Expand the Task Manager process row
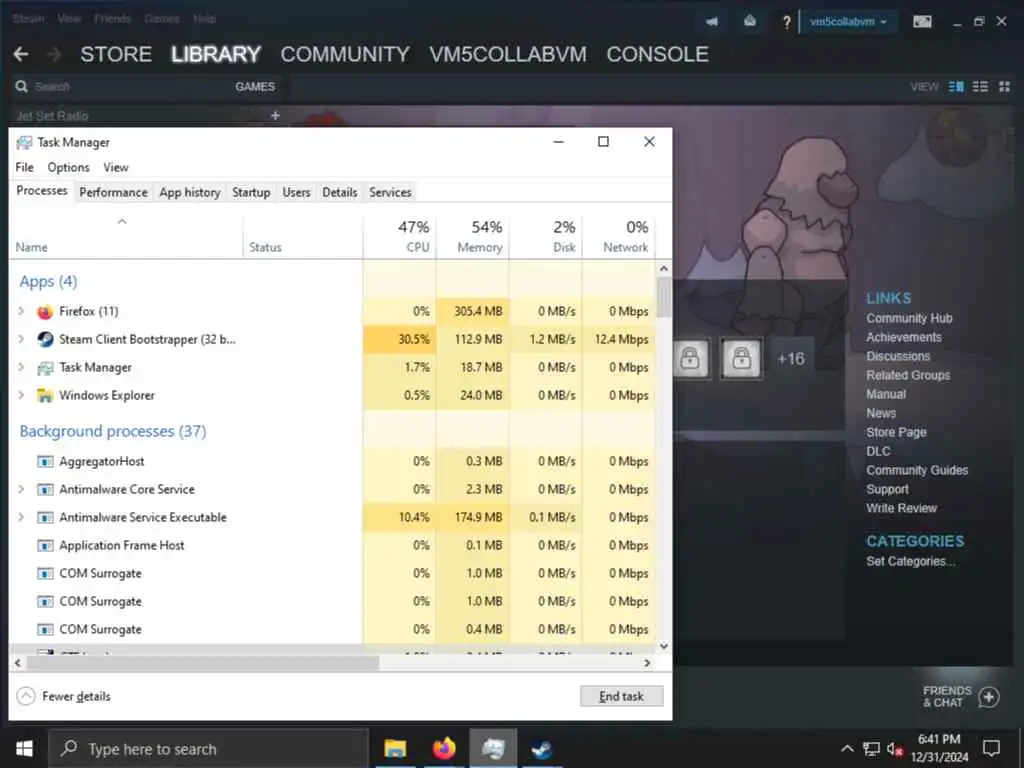The width and height of the screenshot is (1024, 768). pos(21,368)
